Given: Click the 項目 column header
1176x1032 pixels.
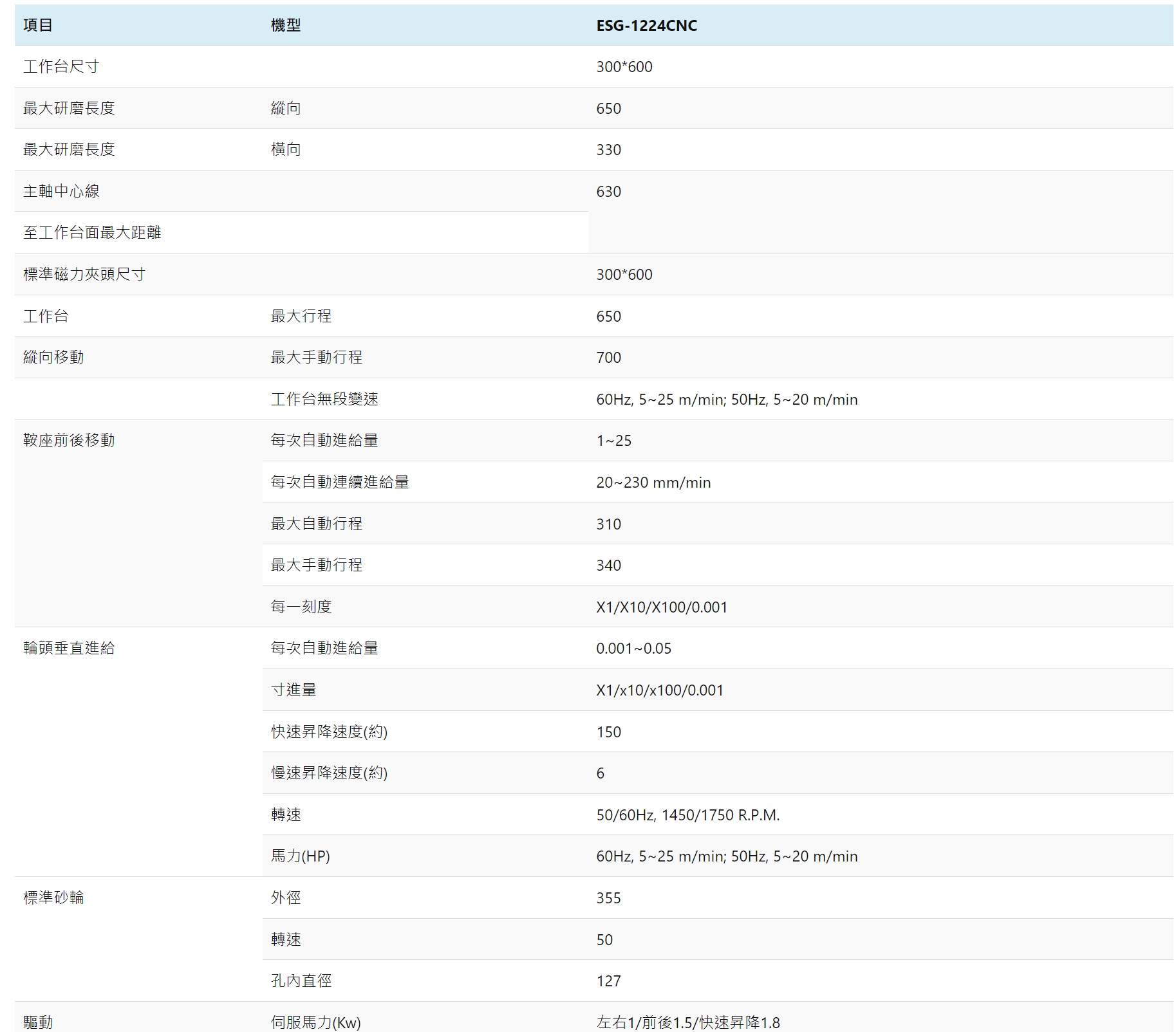Looking at the screenshot, I should pos(38,26).
